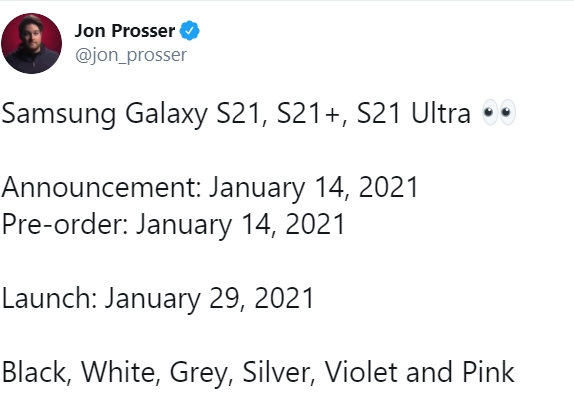Viewport: 574px width, 398px height.
Task: Click the "S21 Ultra" text
Action: coord(414,113)
